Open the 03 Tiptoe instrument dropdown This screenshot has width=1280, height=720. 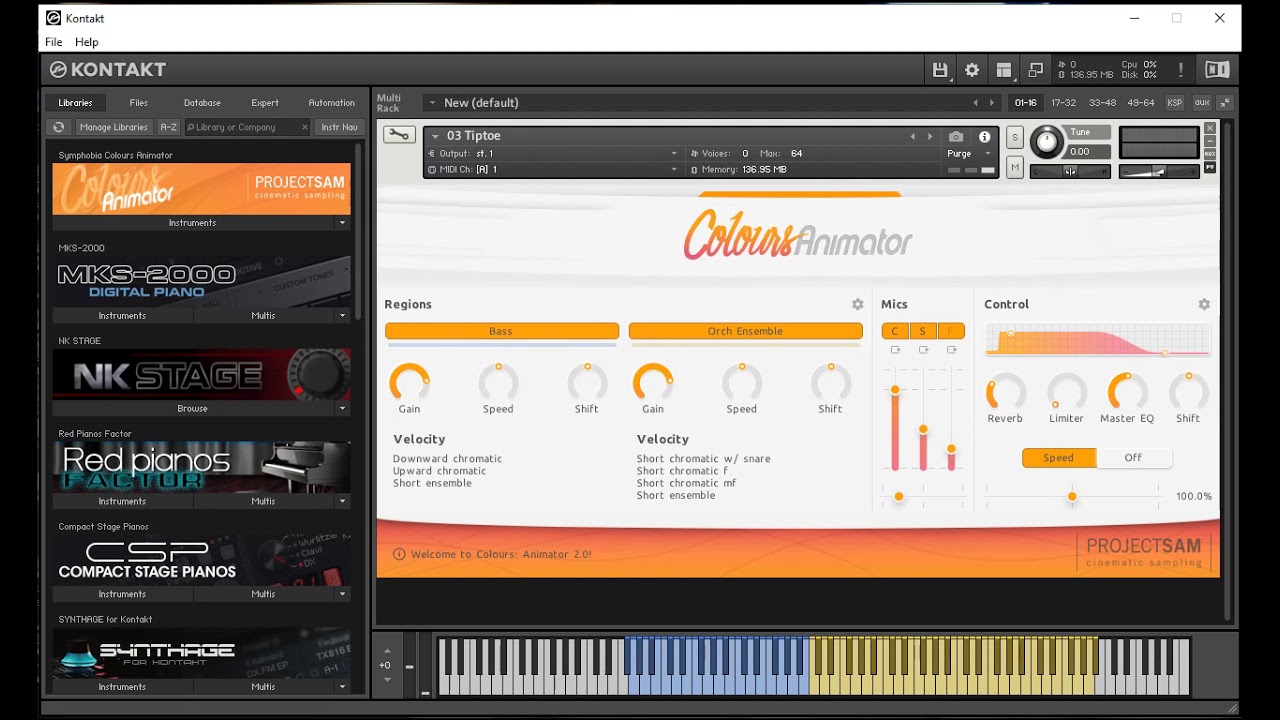coord(435,136)
